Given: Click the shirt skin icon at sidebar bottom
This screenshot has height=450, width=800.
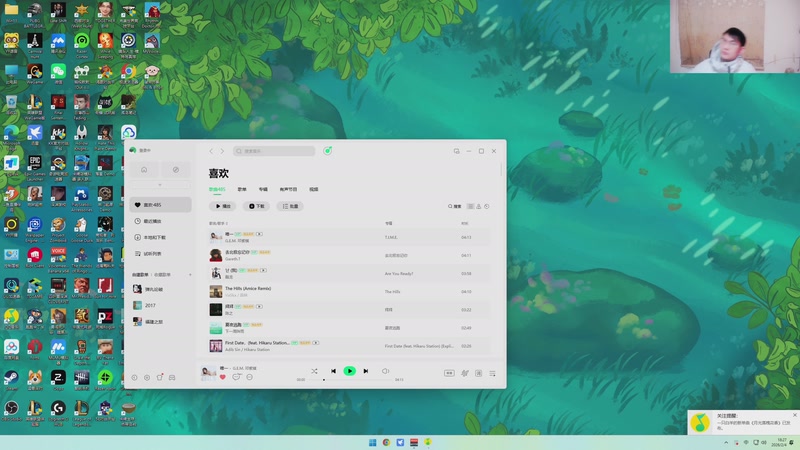Looking at the screenshot, I should (x=160, y=378).
